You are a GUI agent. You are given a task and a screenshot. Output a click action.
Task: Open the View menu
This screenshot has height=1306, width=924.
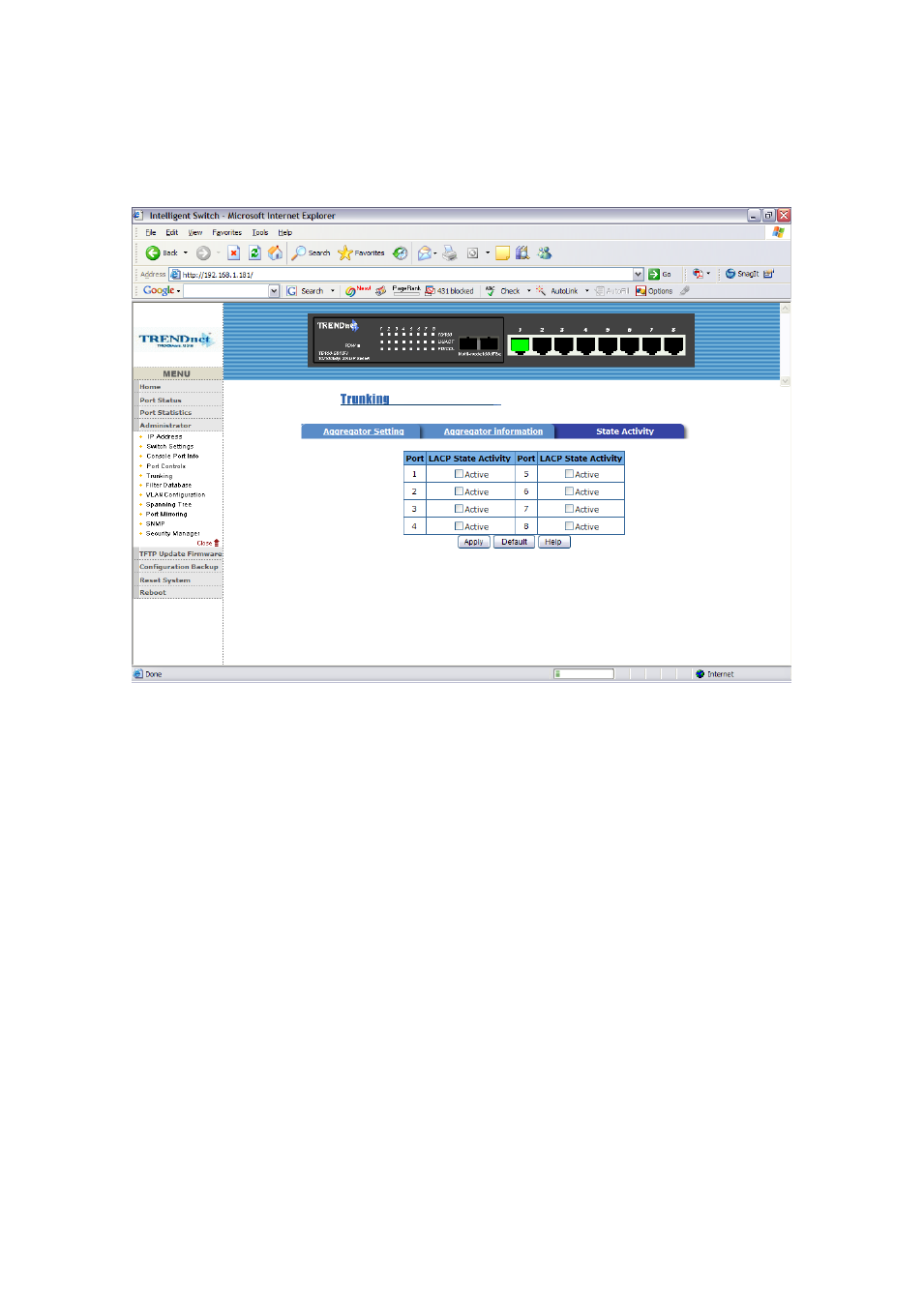click(x=195, y=233)
